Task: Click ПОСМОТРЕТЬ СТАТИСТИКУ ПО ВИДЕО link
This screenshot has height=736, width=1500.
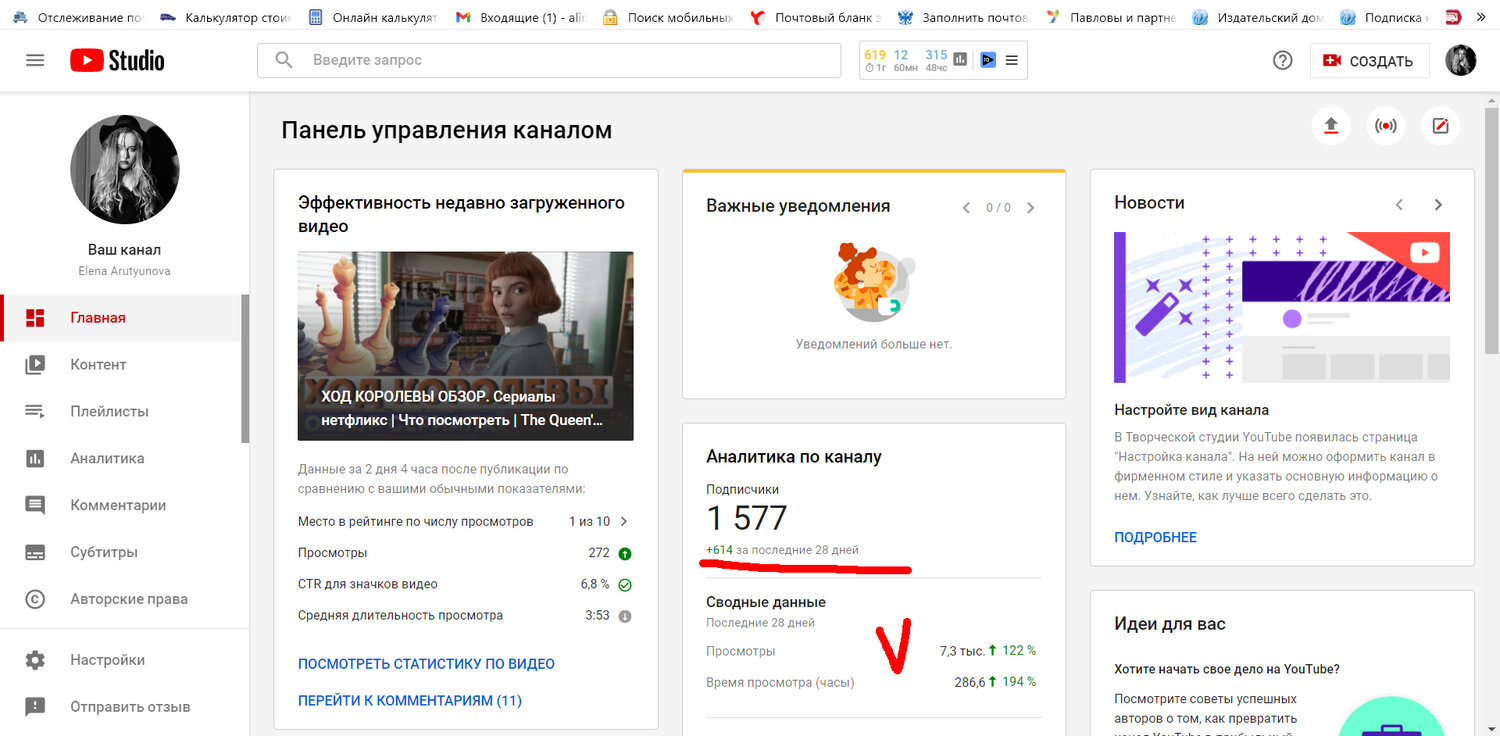Action: pyautogui.click(x=426, y=664)
